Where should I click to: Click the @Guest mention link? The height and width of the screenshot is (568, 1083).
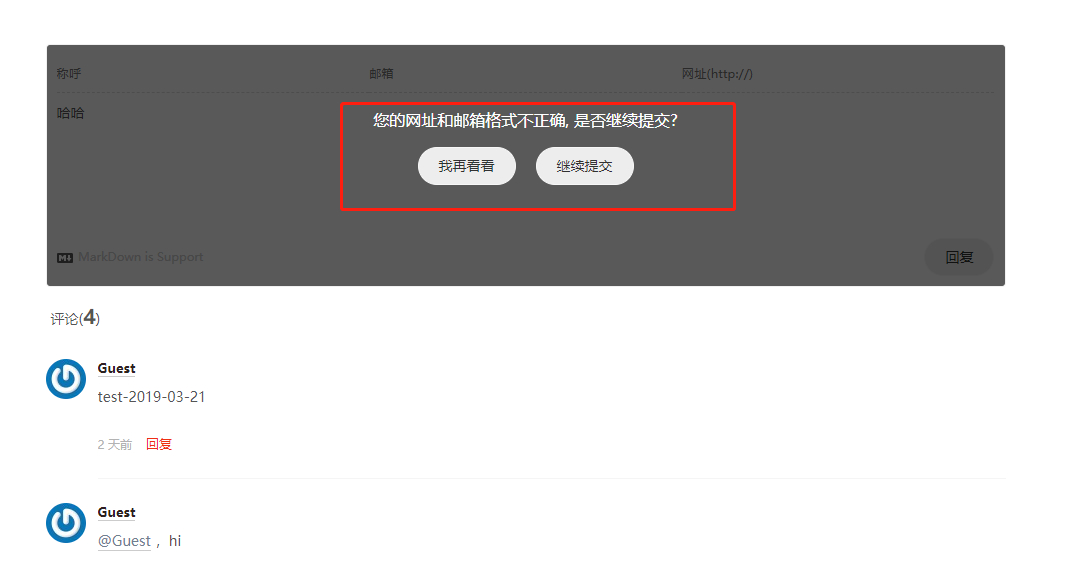[x=124, y=541]
